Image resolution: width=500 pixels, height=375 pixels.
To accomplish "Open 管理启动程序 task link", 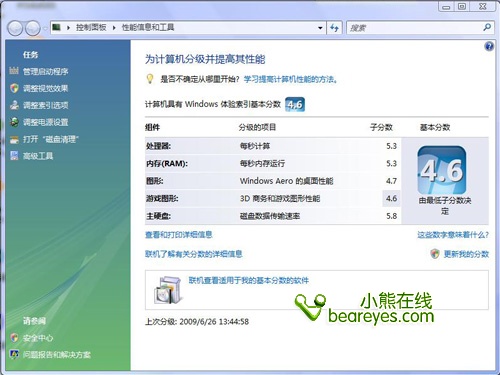I will 45,71.
